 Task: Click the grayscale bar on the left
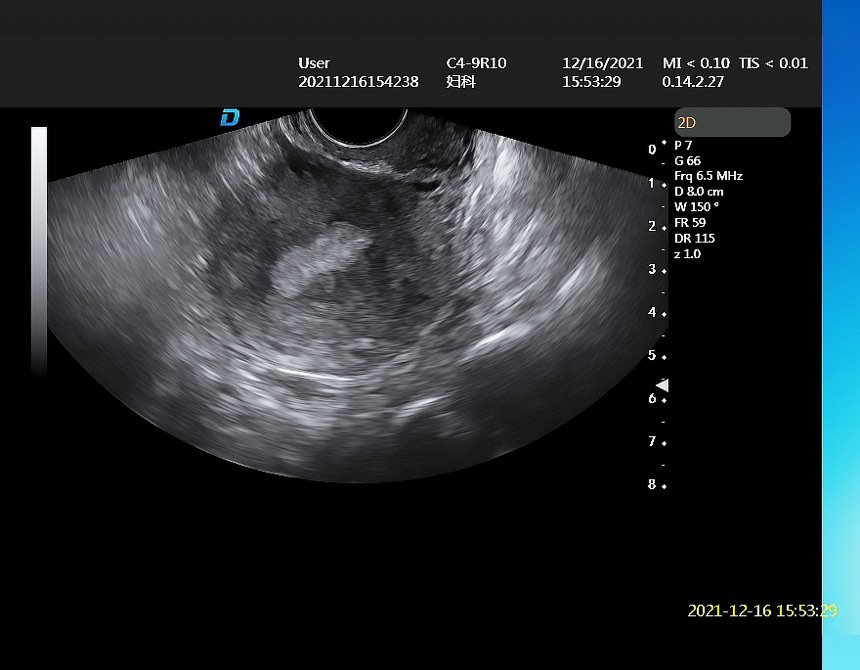coord(39,250)
